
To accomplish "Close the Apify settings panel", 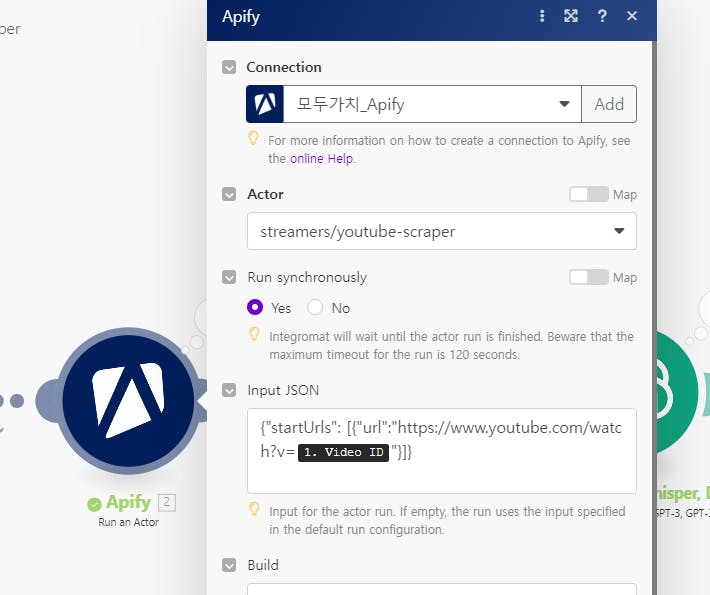I will pos(632,16).
